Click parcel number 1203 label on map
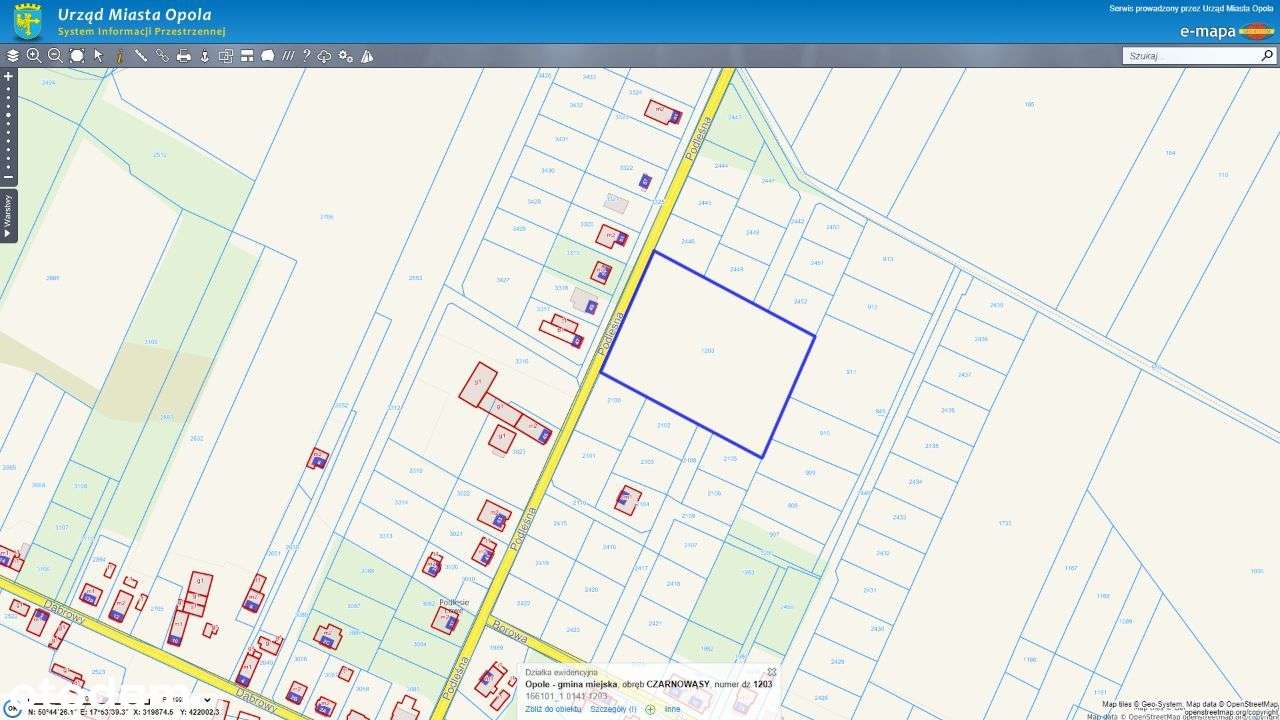The width and height of the screenshot is (1280, 720). tap(708, 351)
